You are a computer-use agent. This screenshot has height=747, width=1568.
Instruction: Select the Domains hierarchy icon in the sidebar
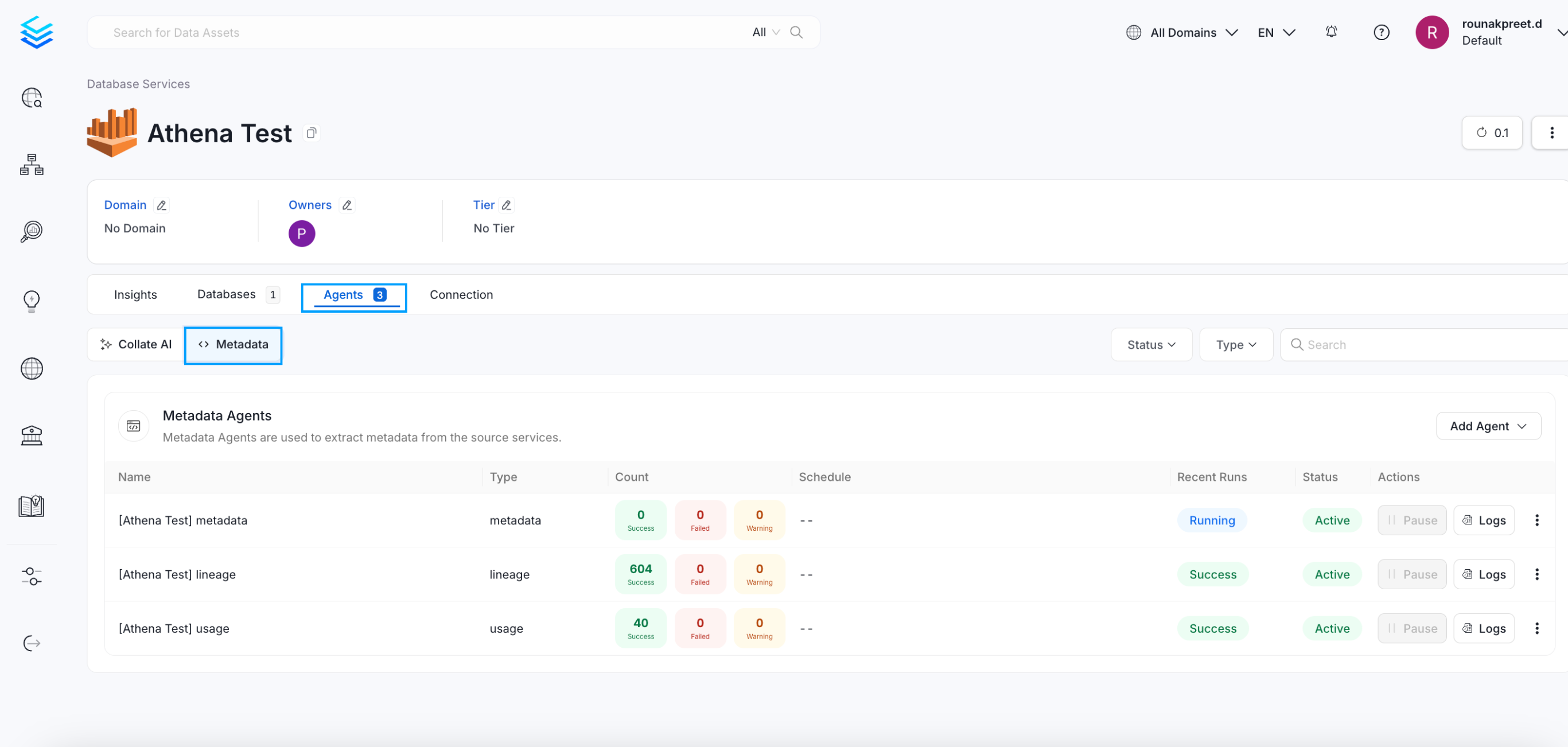point(32,164)
